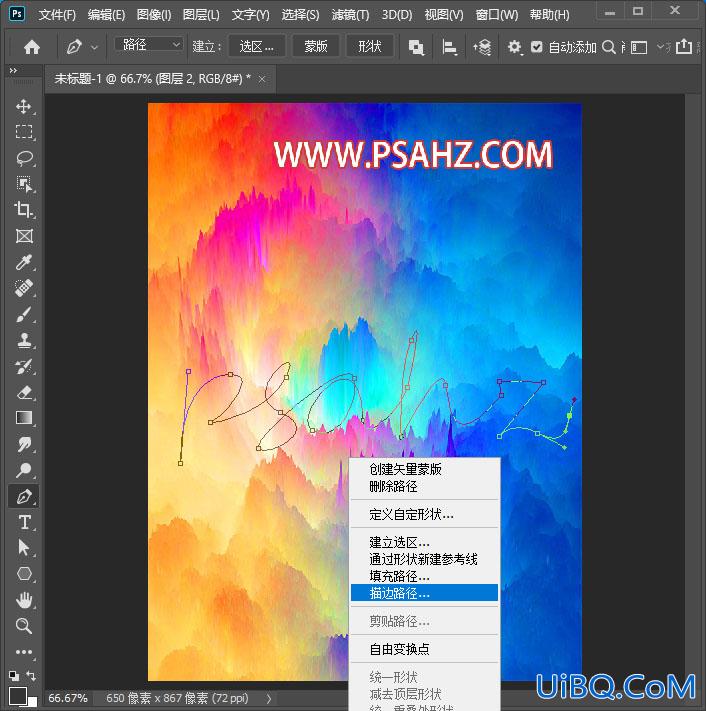Image resolution: width=706 pixels, height=711 pixels.
Task: Select the Dodge tool
Action: click(x=24, y=470)
